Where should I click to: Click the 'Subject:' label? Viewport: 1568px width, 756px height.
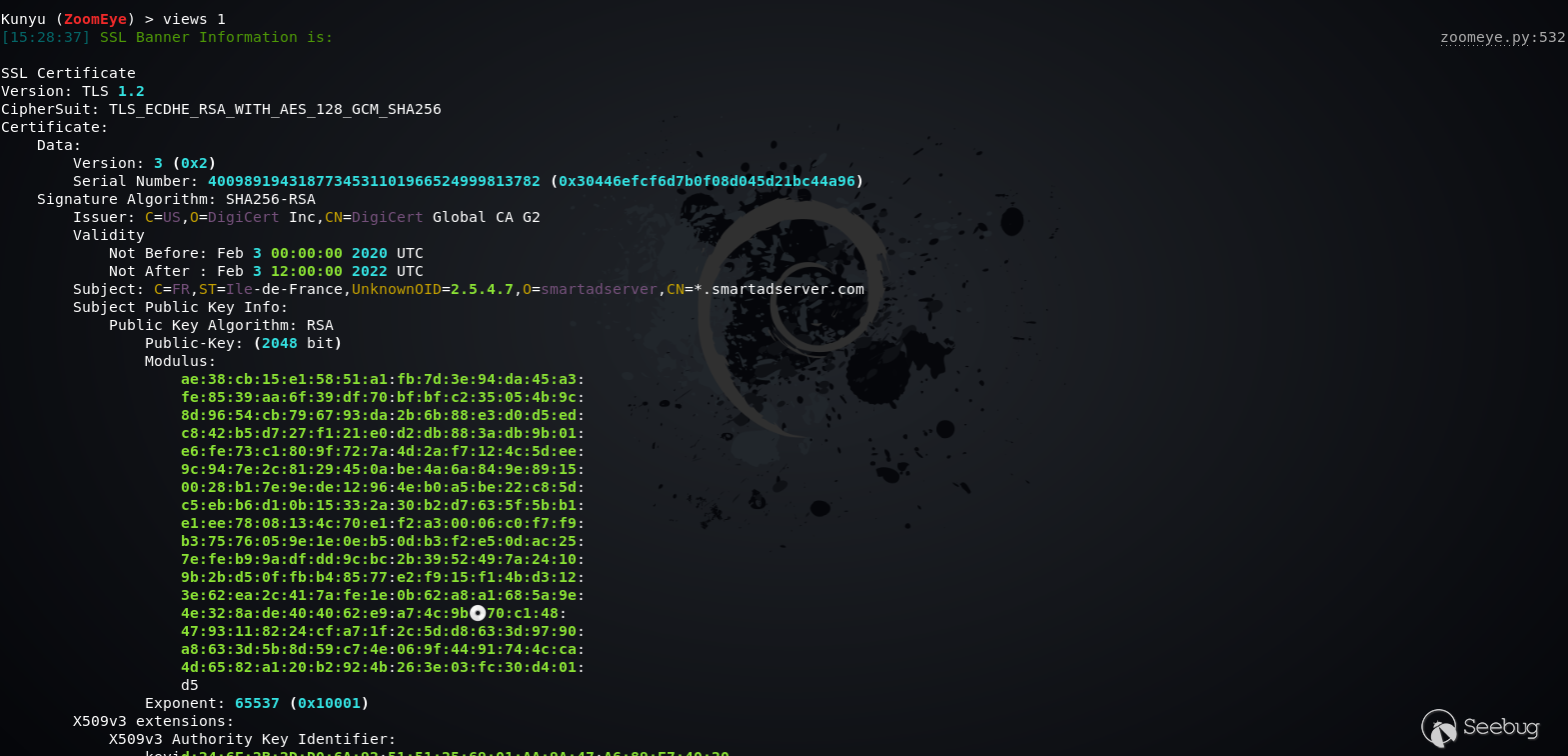click(x=109, y=289)
